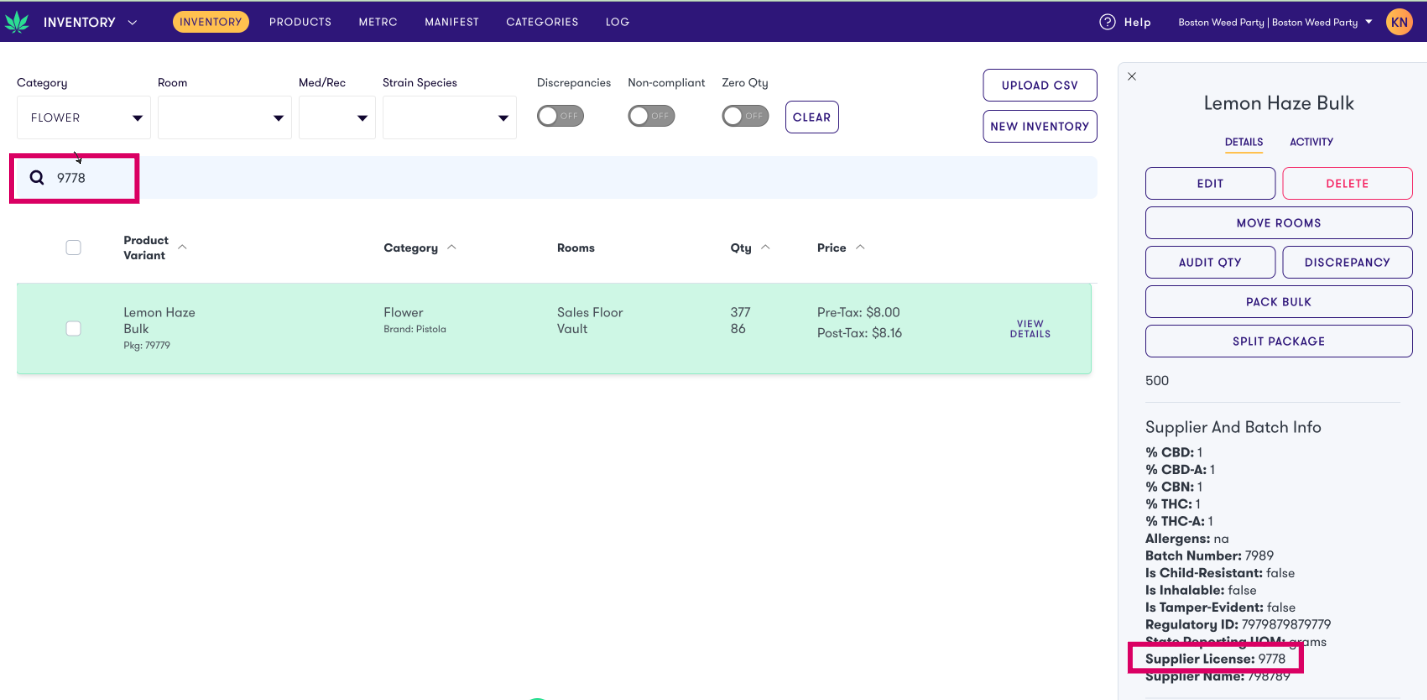Switch to the MANIFEST tab

coord(452,22)
